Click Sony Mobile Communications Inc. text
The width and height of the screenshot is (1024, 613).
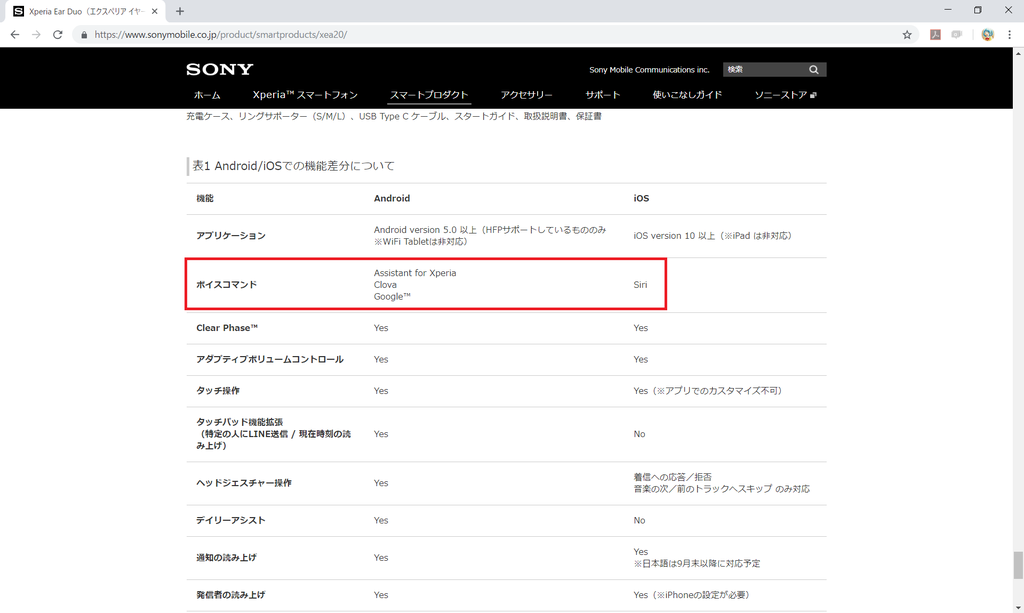tap(649, 70)
